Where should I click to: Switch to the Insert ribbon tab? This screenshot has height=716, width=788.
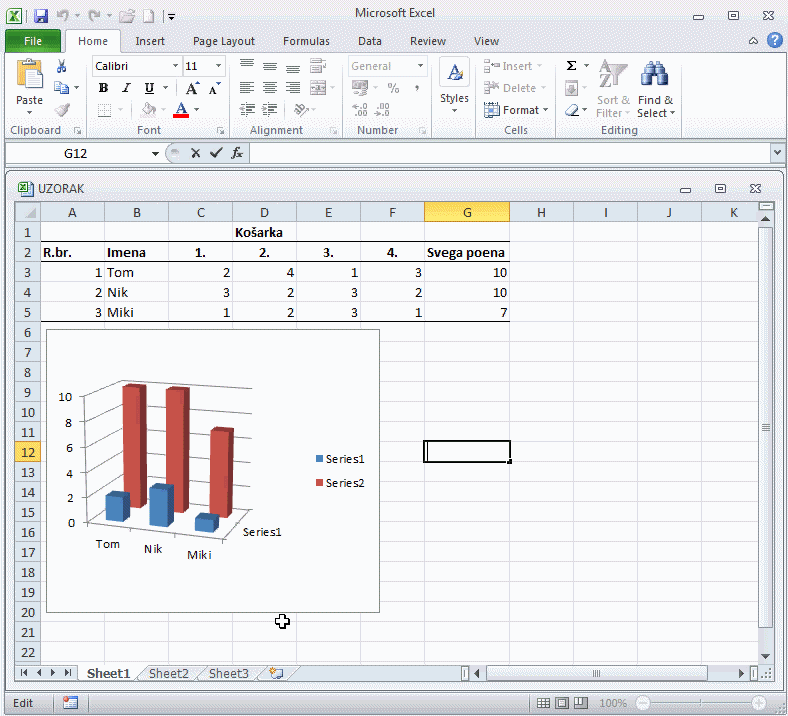[x=150, y=41]
